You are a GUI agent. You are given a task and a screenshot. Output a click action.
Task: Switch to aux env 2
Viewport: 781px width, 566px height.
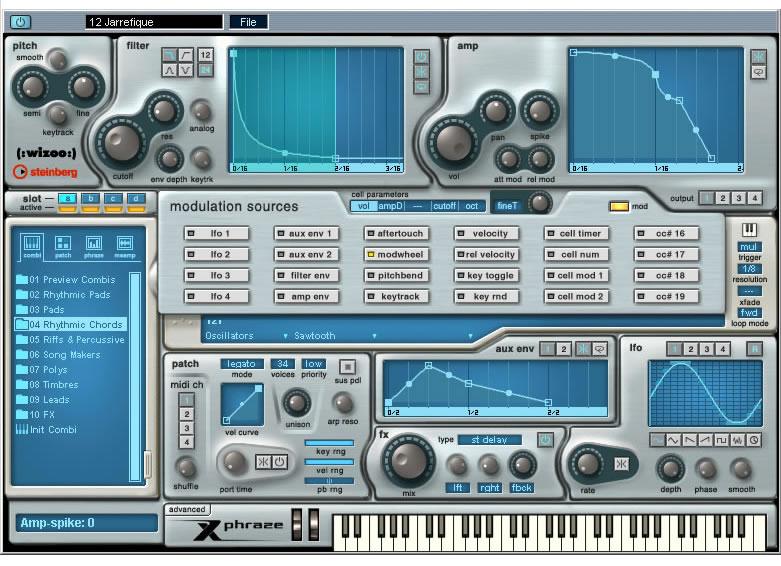point(563,349)
